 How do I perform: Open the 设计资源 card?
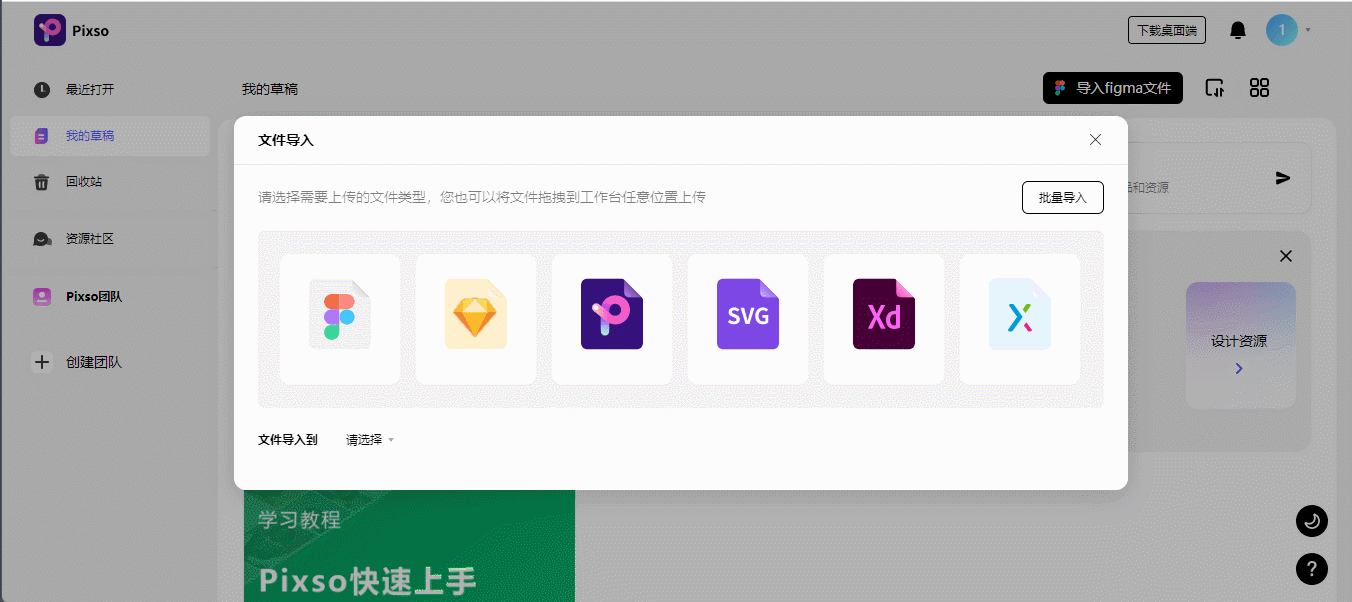pos(1240,345)
